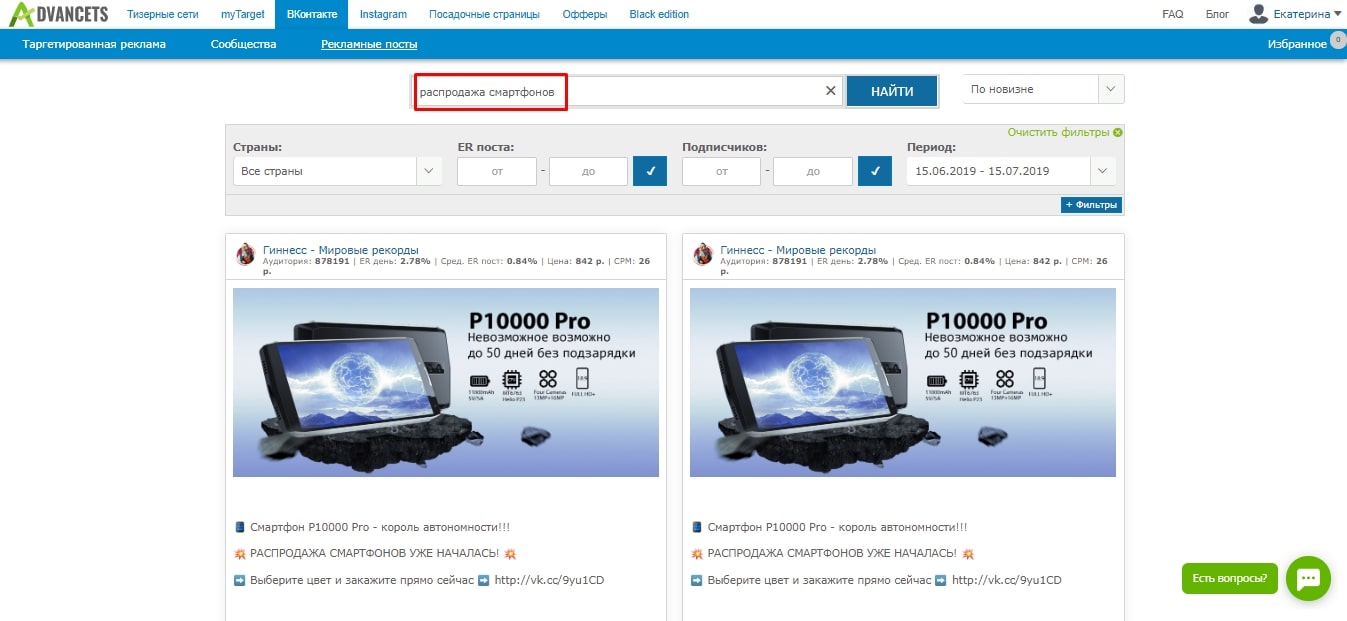Go to Таргетированная реклама section
The image size is (1347, 621).
[94, 44]
